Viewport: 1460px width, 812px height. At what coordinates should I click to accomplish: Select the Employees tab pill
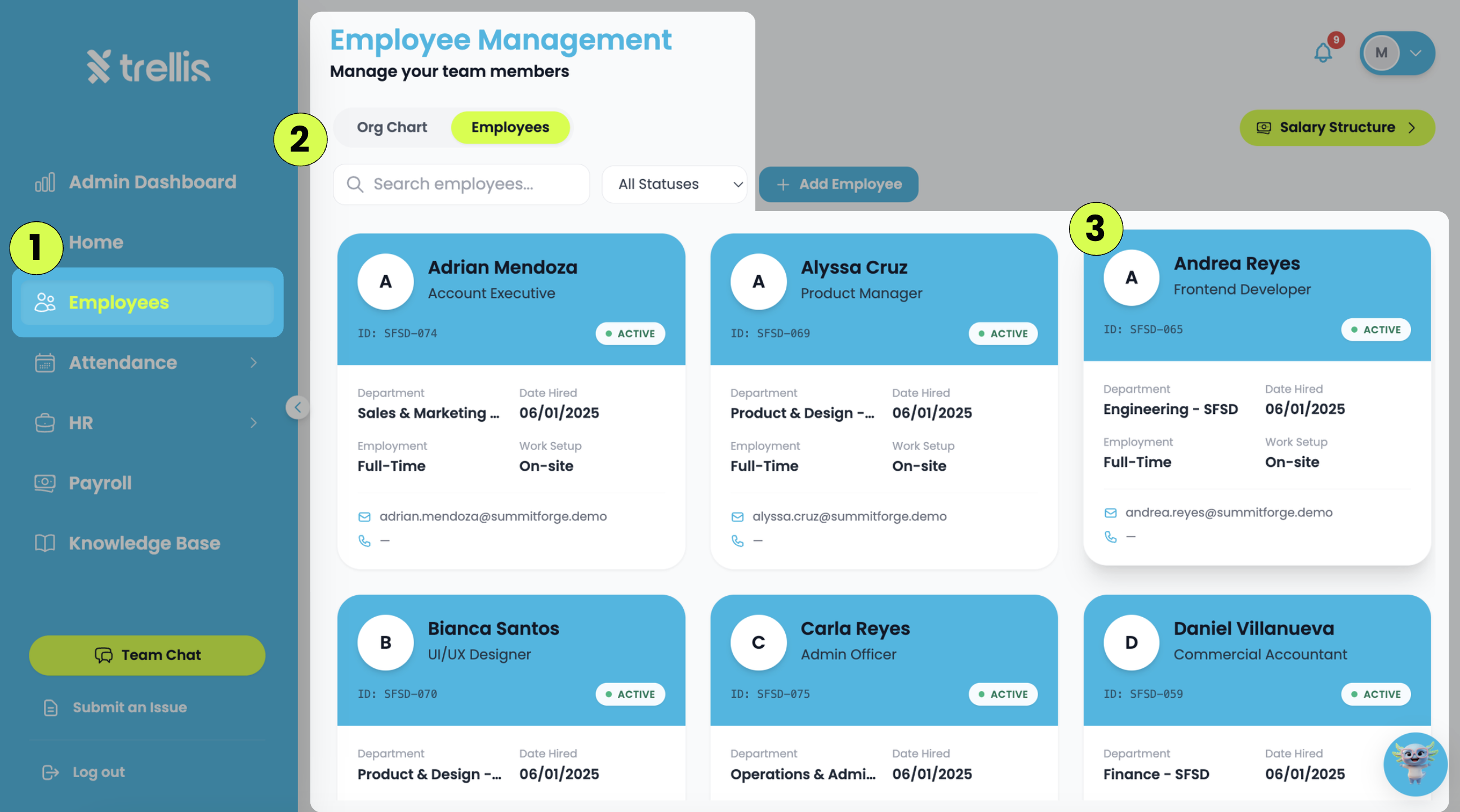coord(510,127)
